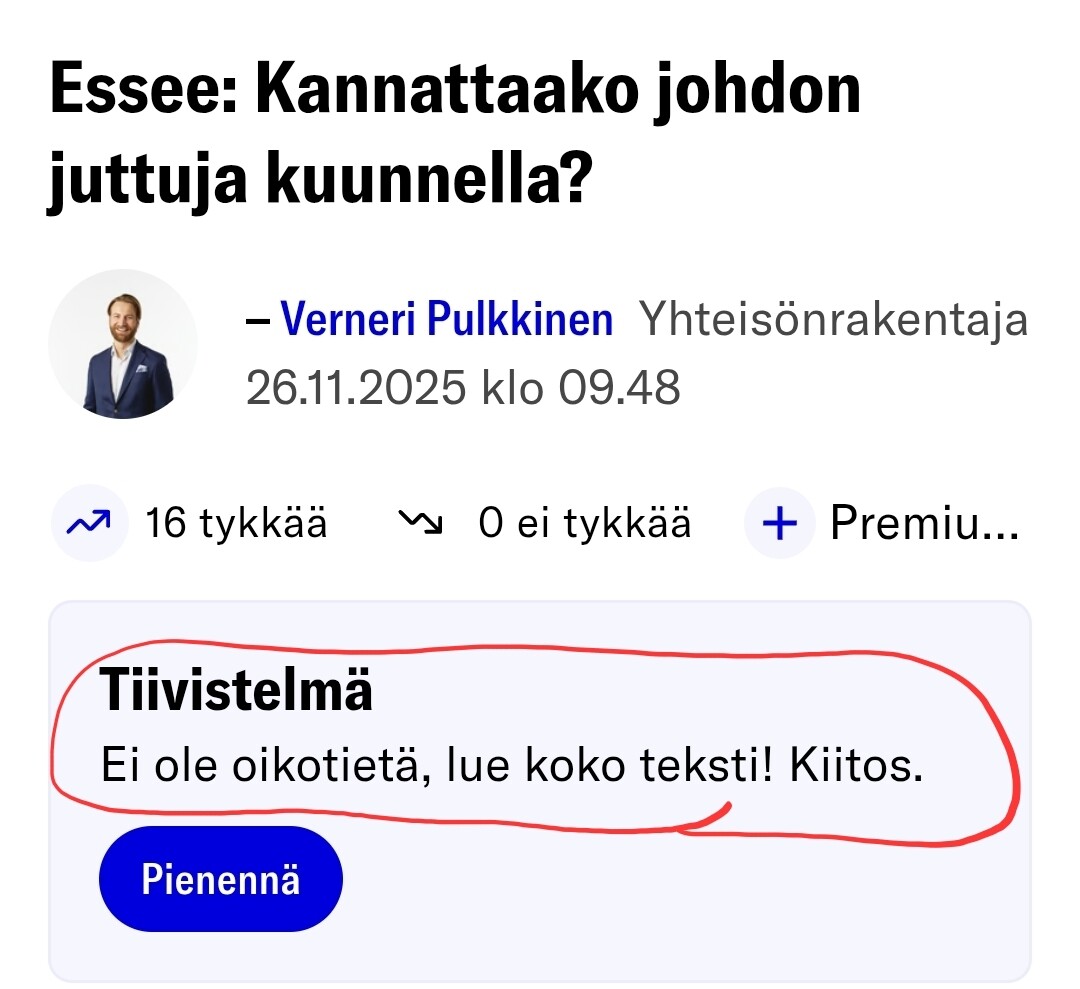Screen dimensions: 1080x989
Task: Tap the "16 tykkää" like count
Action: [x=236, y=522]
